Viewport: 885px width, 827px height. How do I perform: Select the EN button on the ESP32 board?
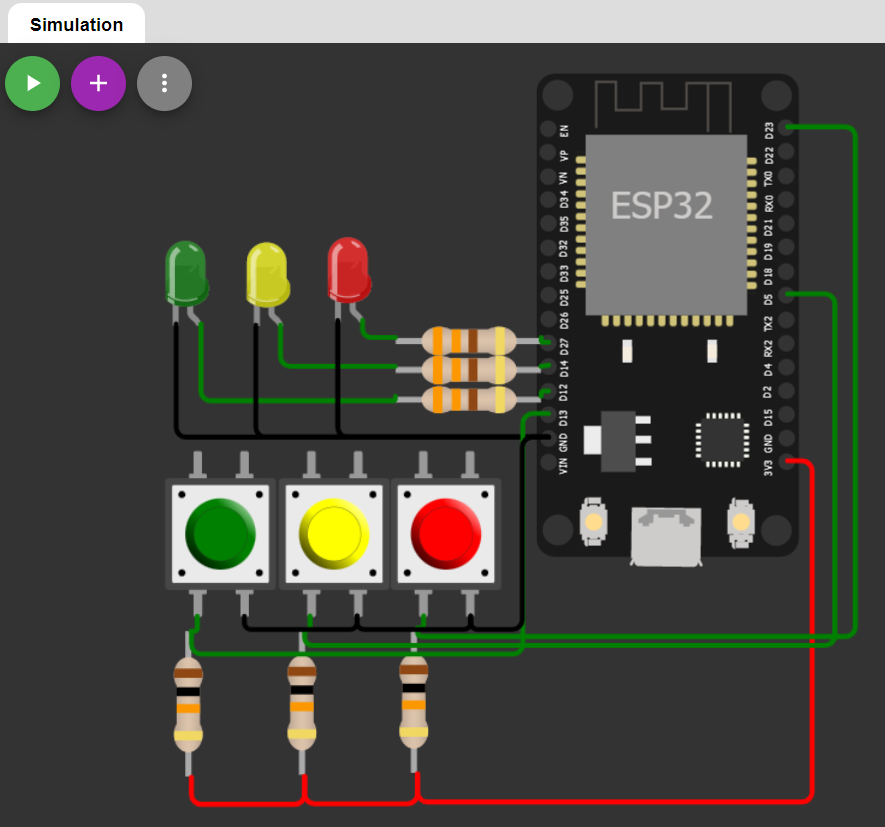point(592,523)
